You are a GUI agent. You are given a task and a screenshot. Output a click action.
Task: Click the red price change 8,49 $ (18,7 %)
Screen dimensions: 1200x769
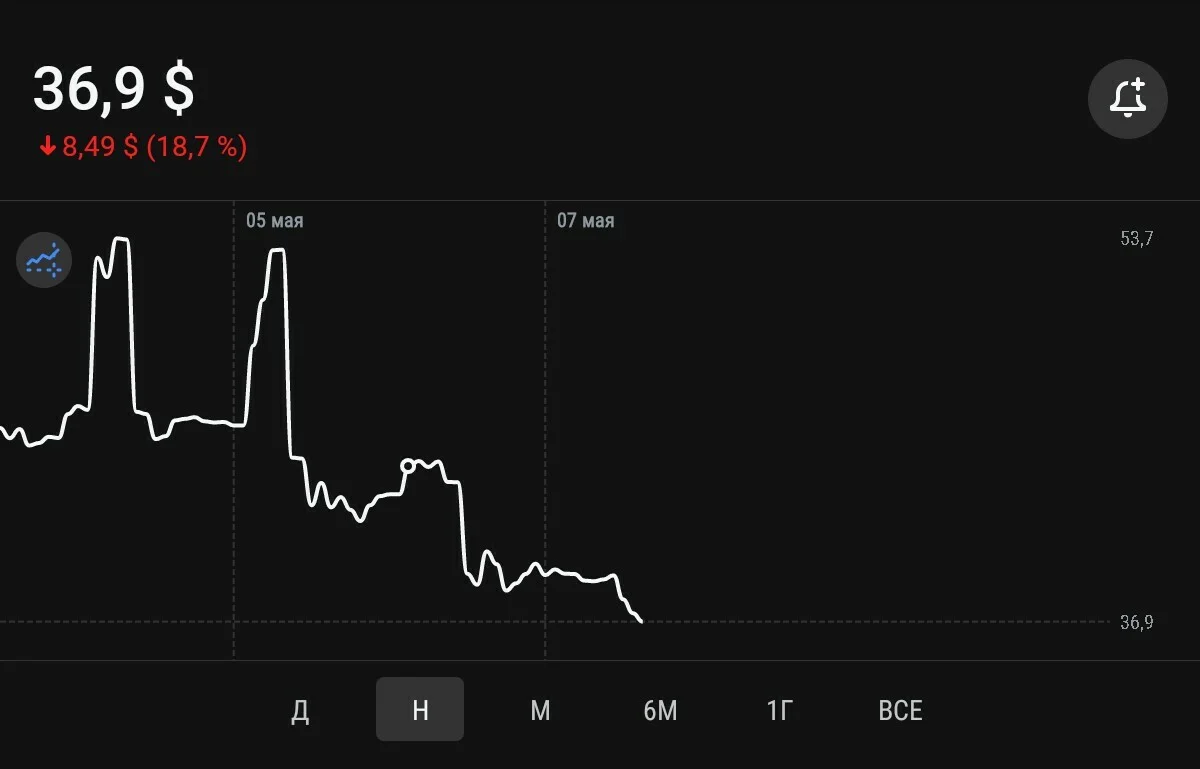click(x=154, y=148)
